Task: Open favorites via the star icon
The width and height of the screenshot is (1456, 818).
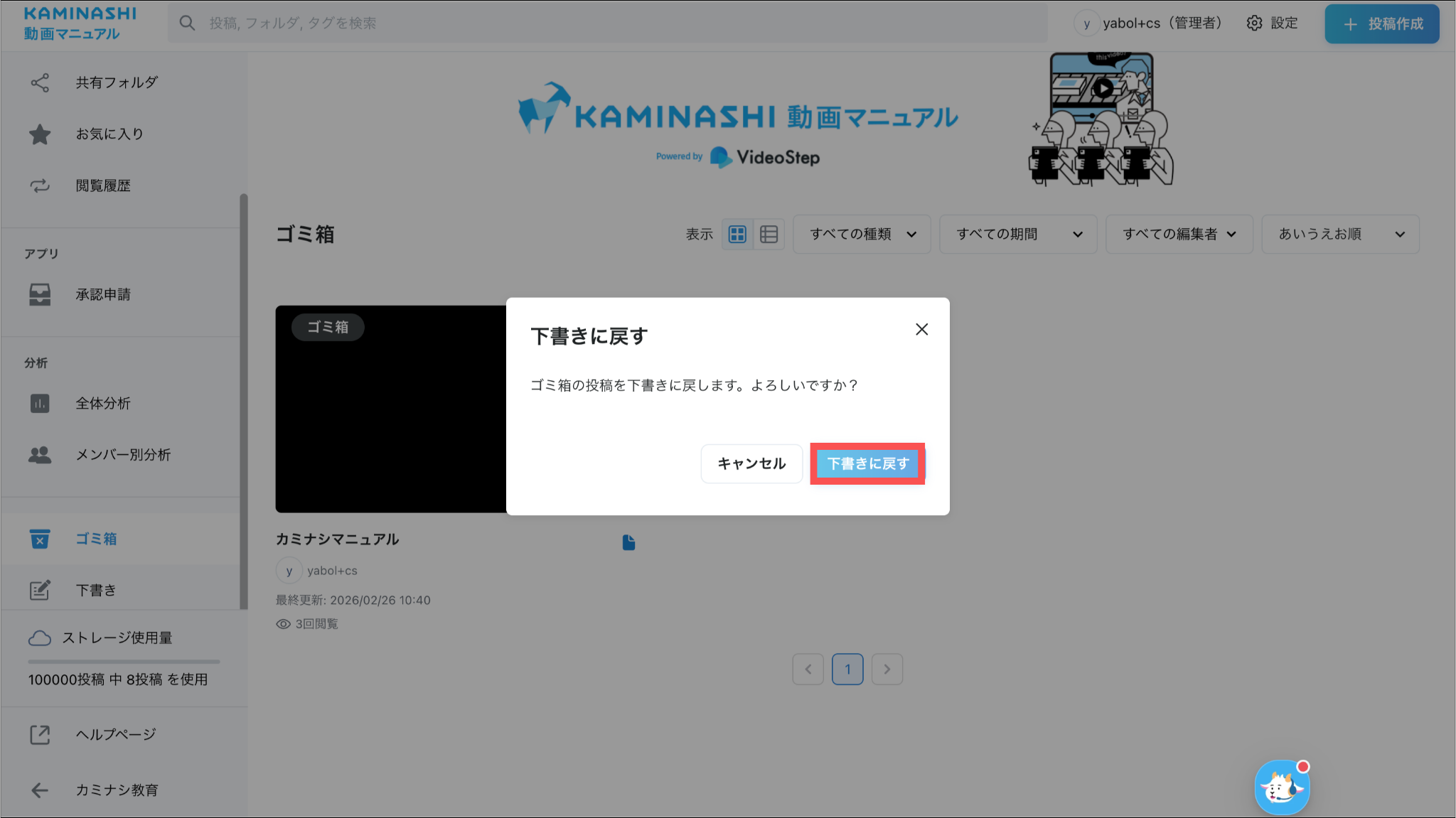Action: click(x=40, y=134)
